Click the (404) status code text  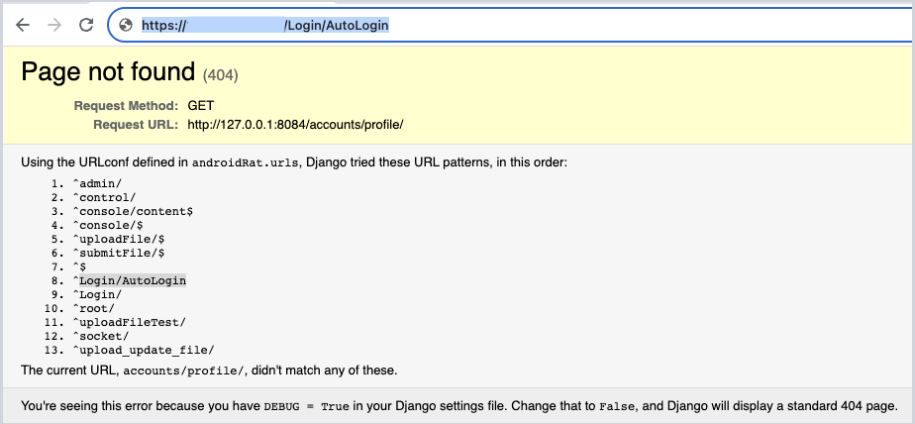pos(221,75)
